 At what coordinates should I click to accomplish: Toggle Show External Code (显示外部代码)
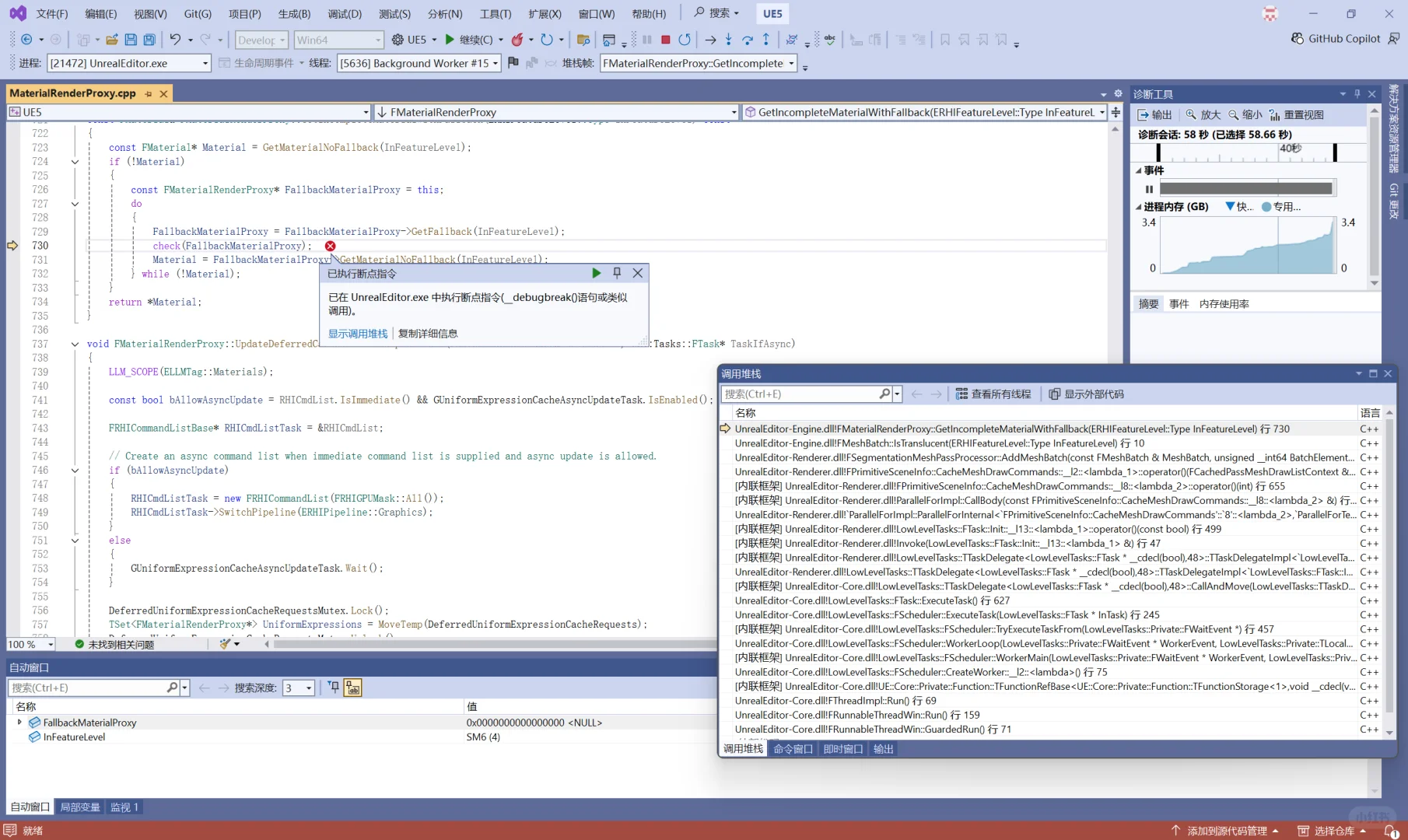(1086, 394)
